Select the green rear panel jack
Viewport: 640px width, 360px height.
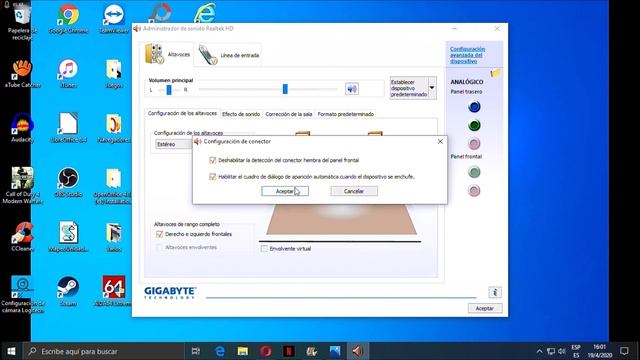474,125
